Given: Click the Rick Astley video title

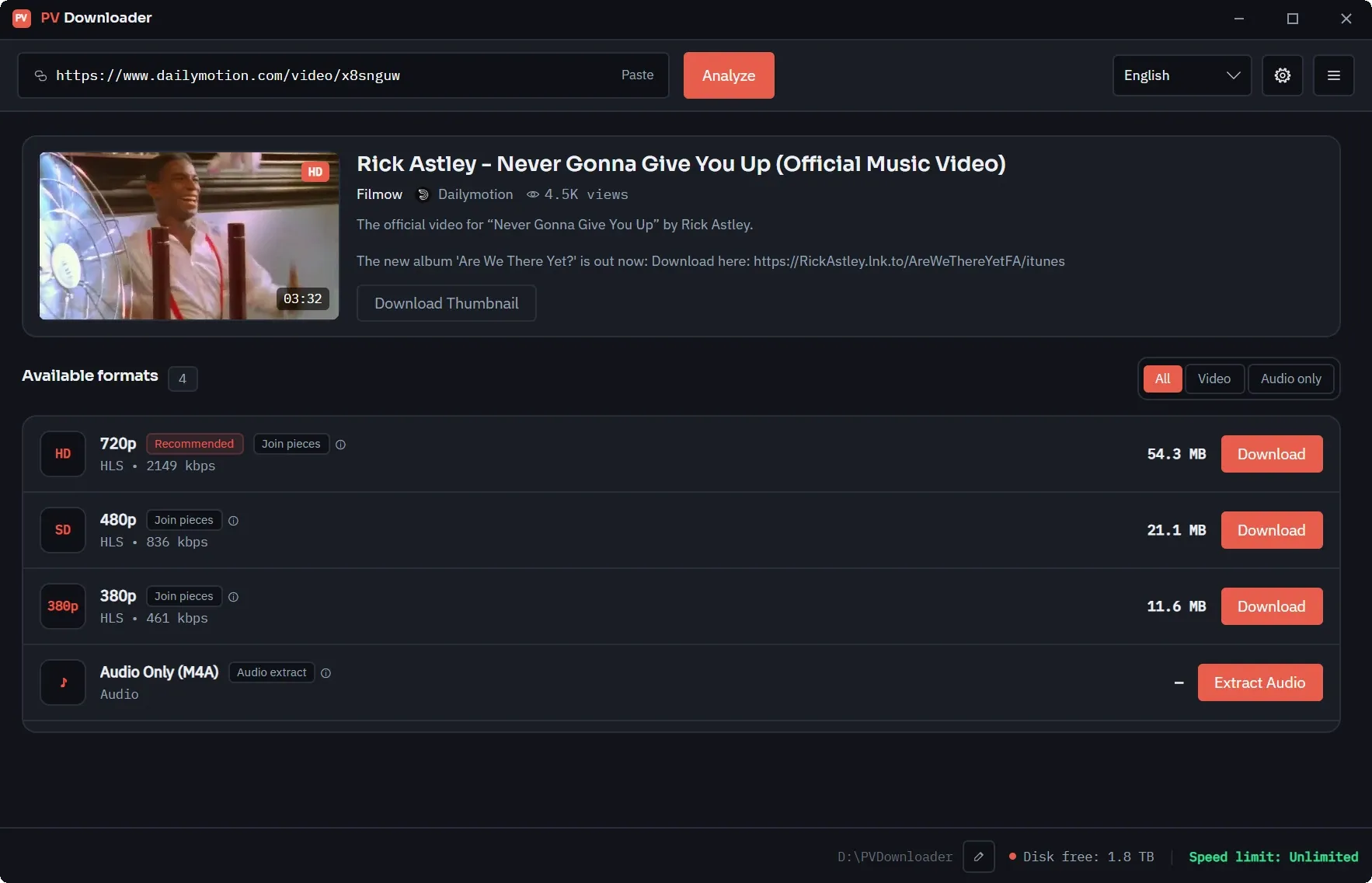Looking at the screenshot, I should [681, 164].
